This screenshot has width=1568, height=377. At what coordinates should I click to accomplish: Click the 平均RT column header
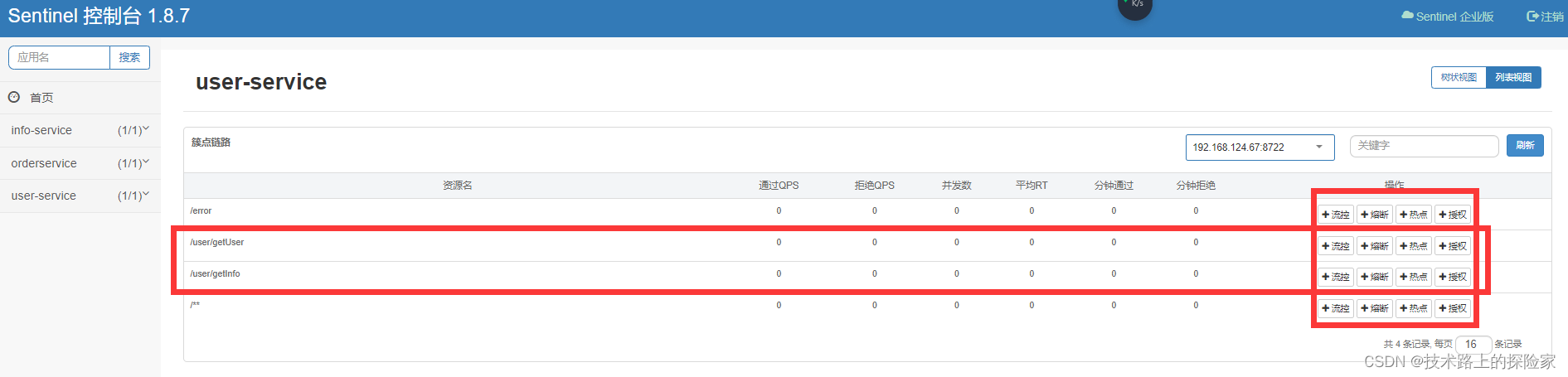click(1032, 186)
